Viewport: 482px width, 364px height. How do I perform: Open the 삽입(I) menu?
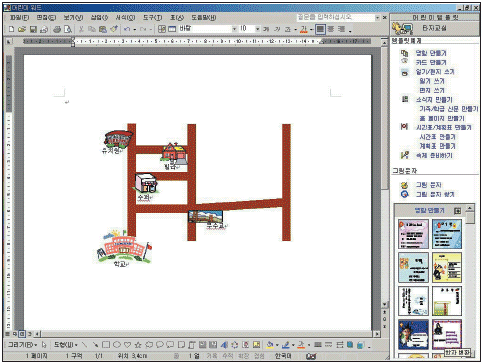tap(99, 17)
